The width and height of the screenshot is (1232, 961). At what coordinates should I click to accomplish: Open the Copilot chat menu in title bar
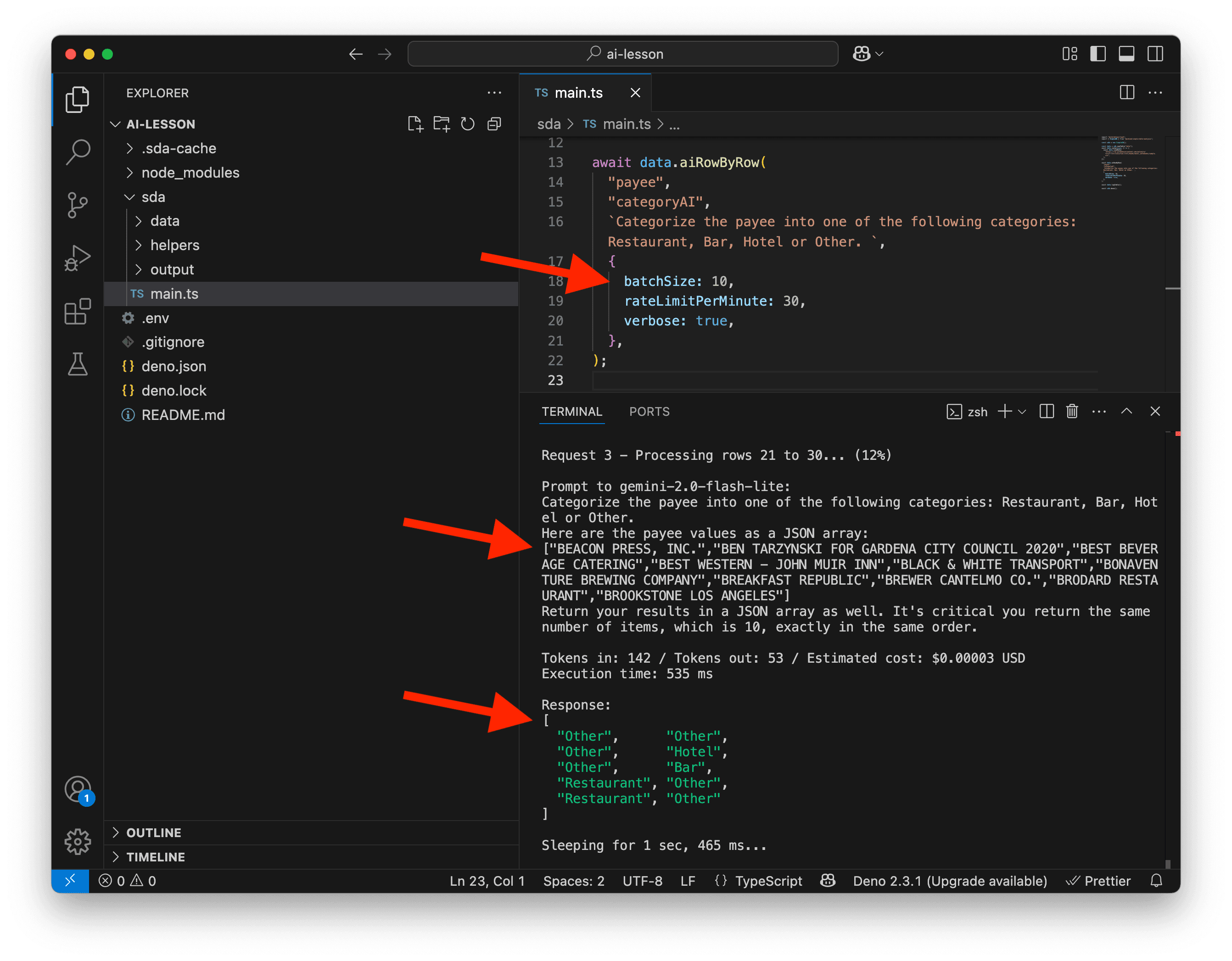tap(868, 54)
